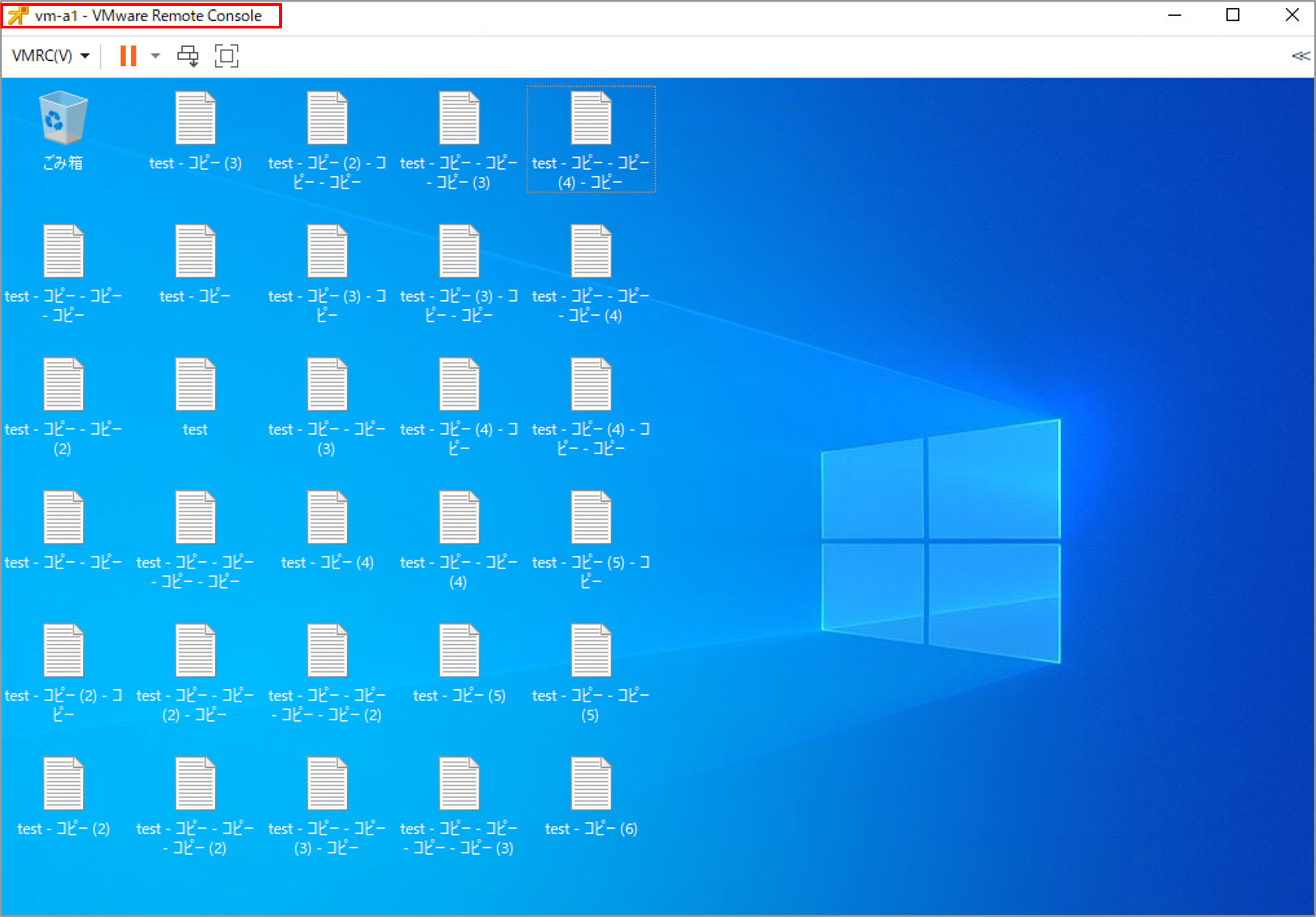Image resolution: width=1316 pixels, height=917 pixels.
Task: Select file 'test - コピー - コピー - コピー - コピー (3)'
Action: click(x=459, y=806)
